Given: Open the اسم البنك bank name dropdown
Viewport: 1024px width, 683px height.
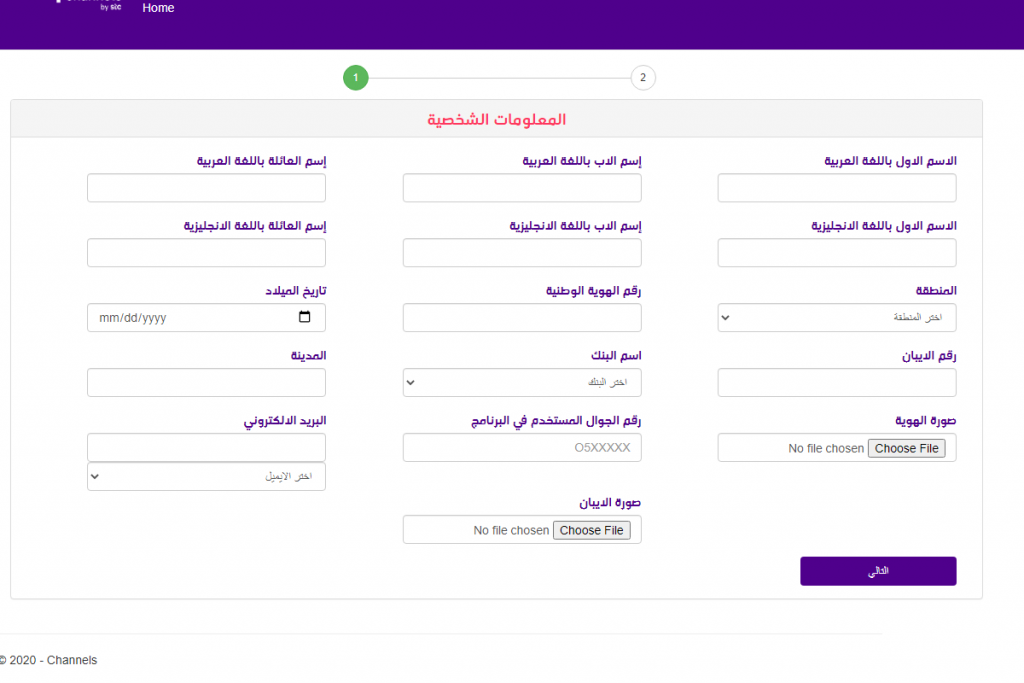Looking at the screenshot, I should point(522,383).
